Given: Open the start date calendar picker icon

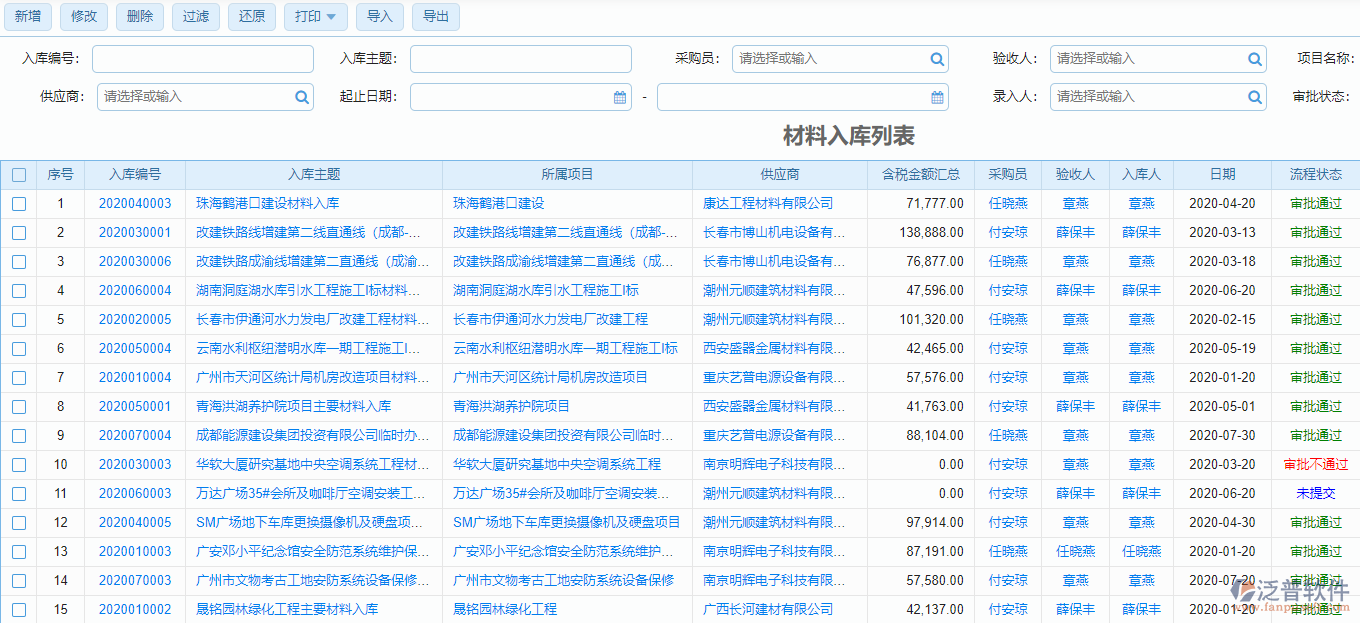Looking at the screenshot, I should [620, 97].
